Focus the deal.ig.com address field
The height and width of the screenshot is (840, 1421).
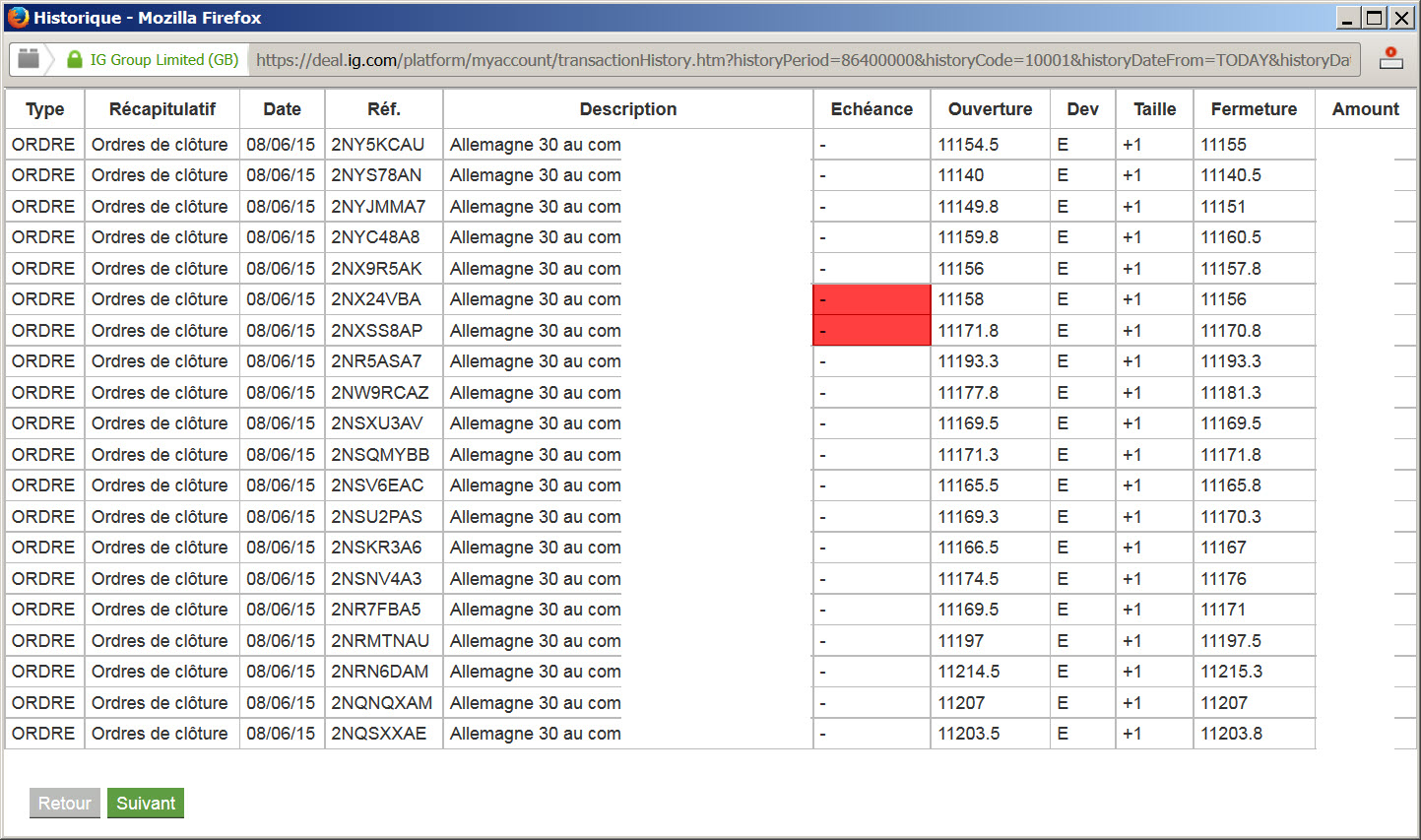coord(803,60)
